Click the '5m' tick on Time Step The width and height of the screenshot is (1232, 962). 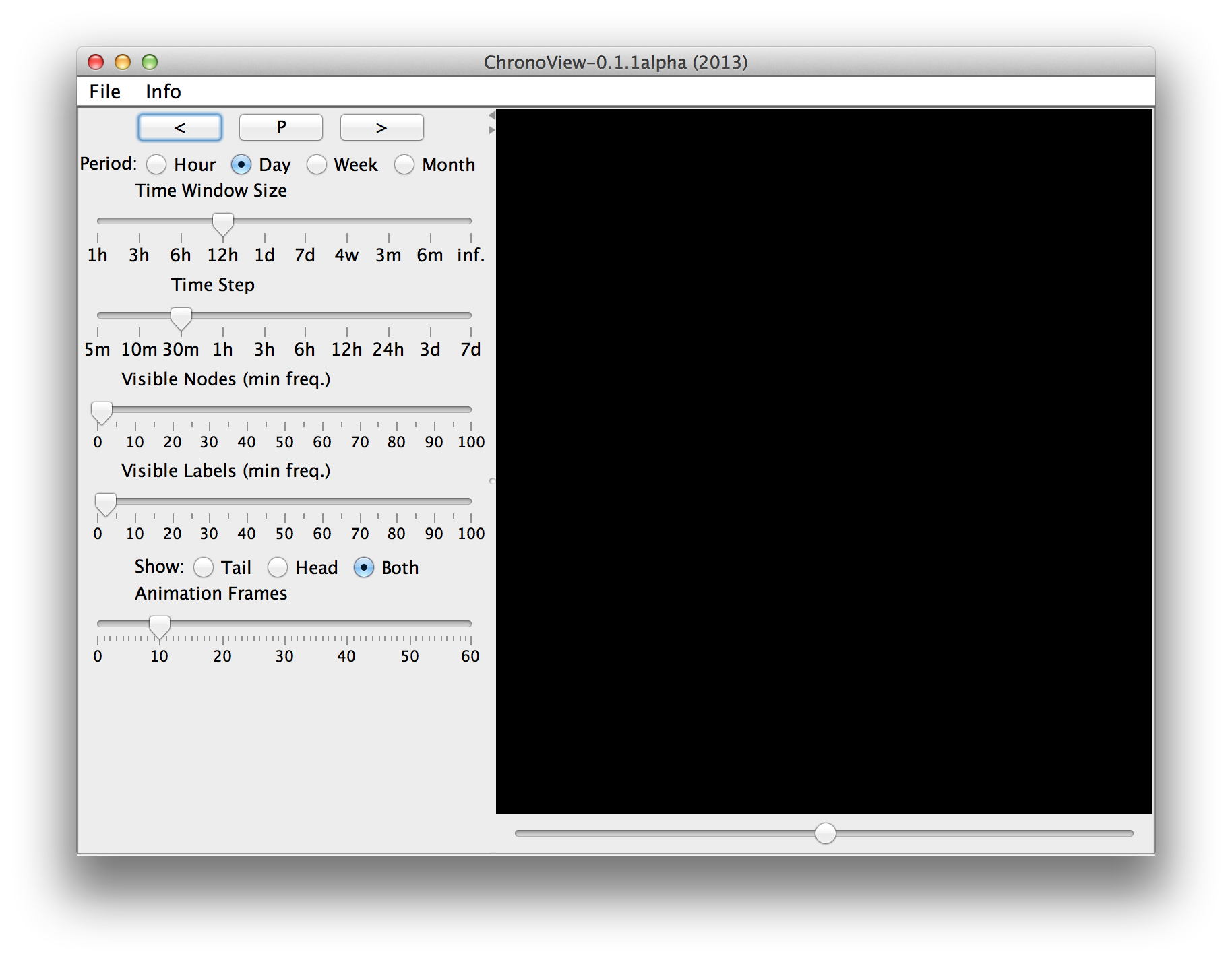pyautogui.click(x=98, y=349)
